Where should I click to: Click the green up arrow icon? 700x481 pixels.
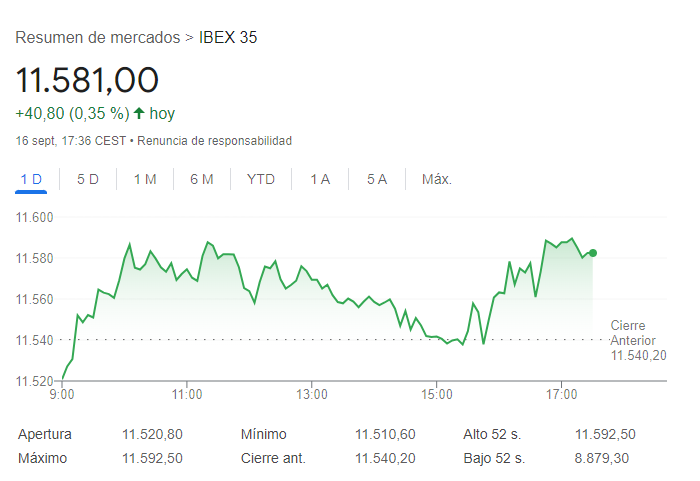click(138, 113)
